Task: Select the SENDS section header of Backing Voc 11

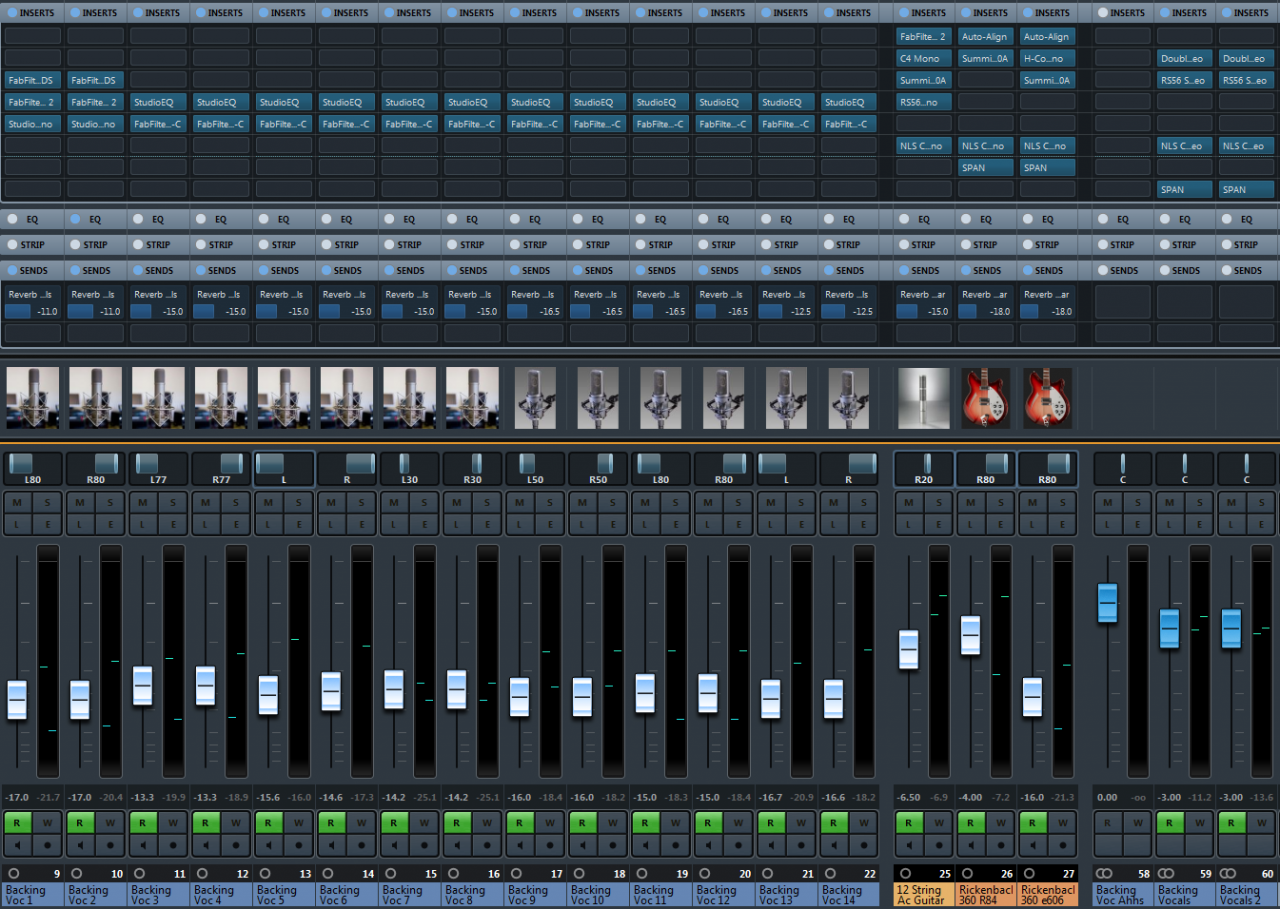Action: [661, 271]
